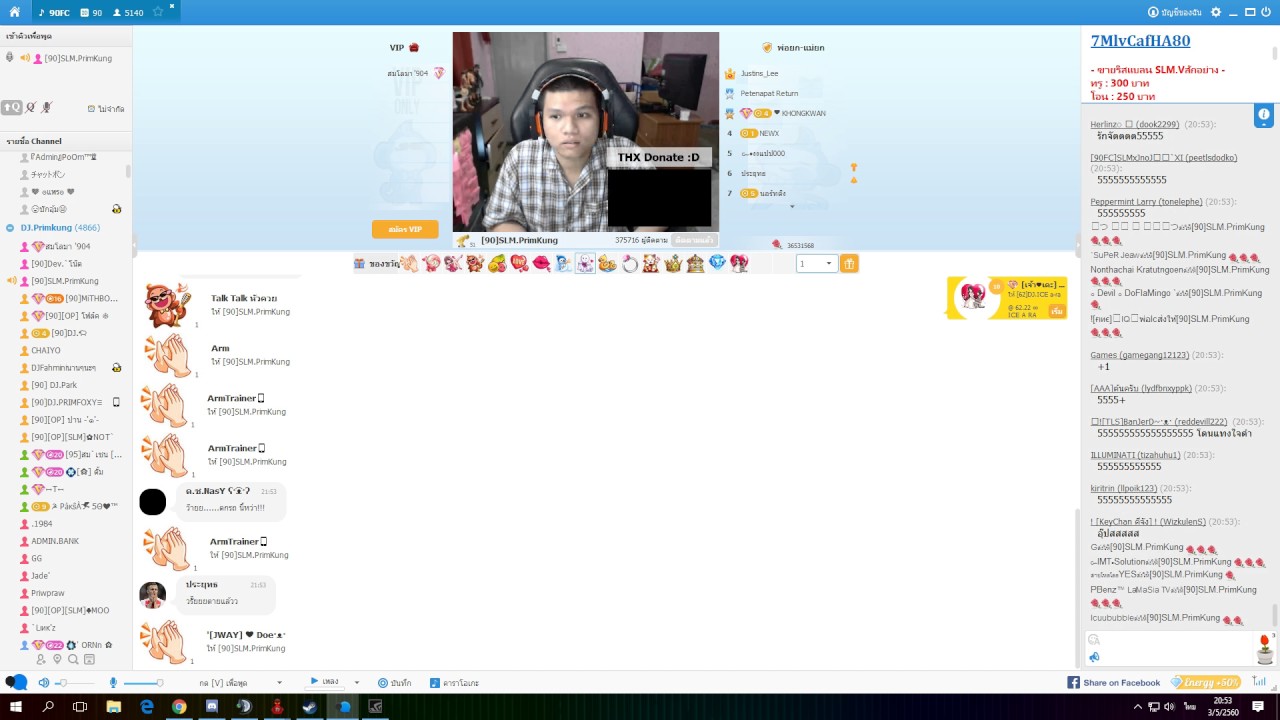The image size is (1280, 720).
Task: Open Herlinz (dook2299) chat username
Action: coord(1135,125)
